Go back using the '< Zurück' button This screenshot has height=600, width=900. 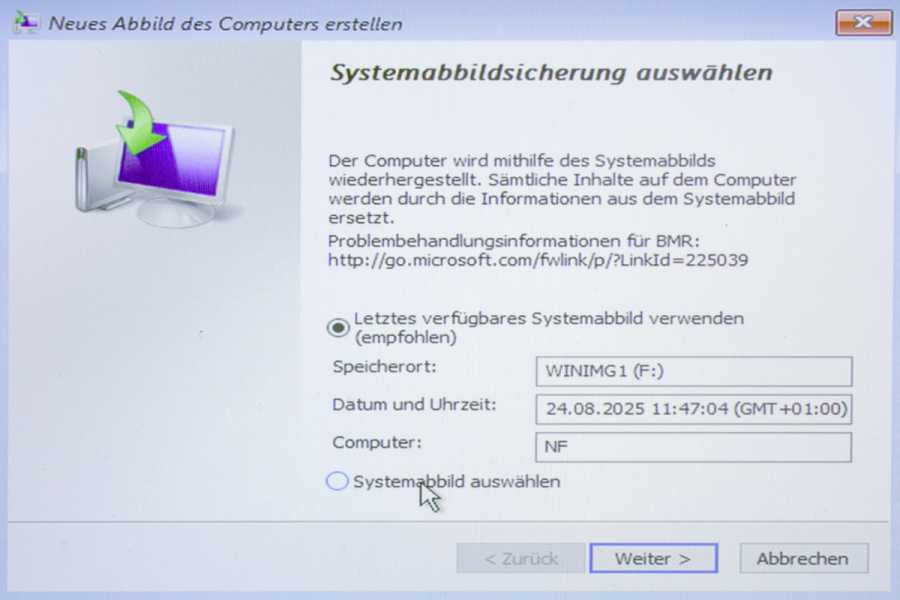click(x=521, y=558)
